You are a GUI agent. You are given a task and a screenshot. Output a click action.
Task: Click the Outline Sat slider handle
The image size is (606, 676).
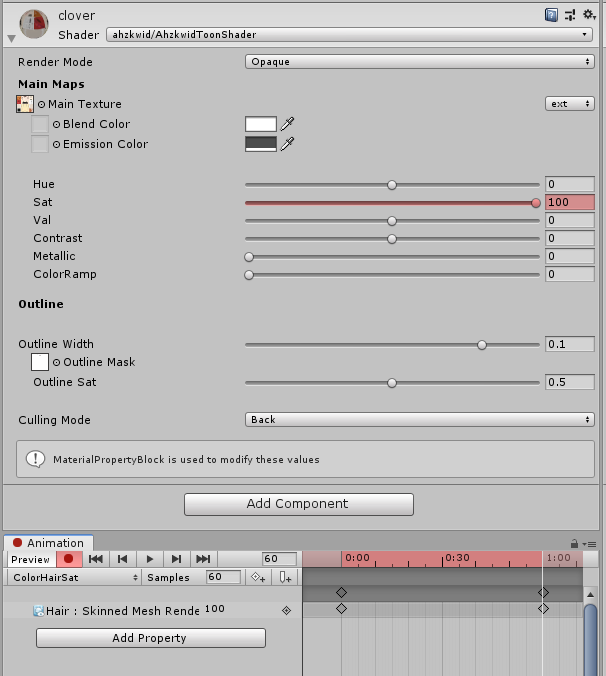pos(392,383)
